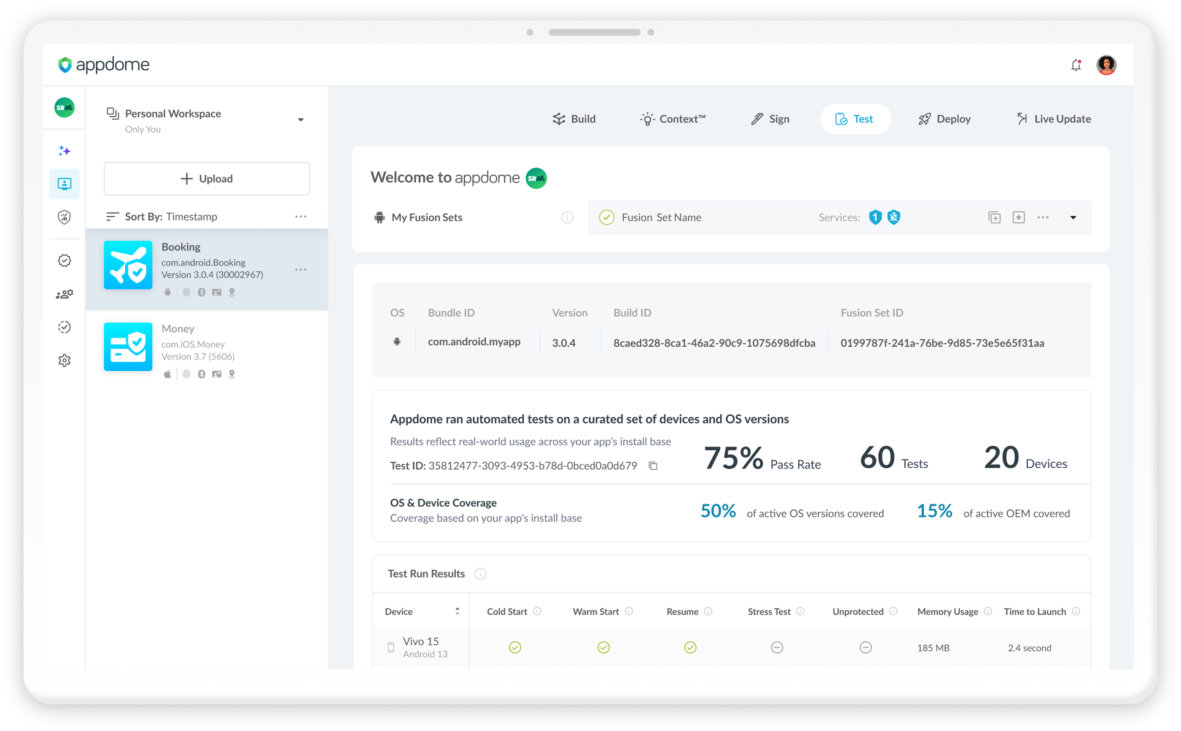The image size is (1181, 731).
Task: Click the 185 MB memory usage value
Action: coord(933,648)
